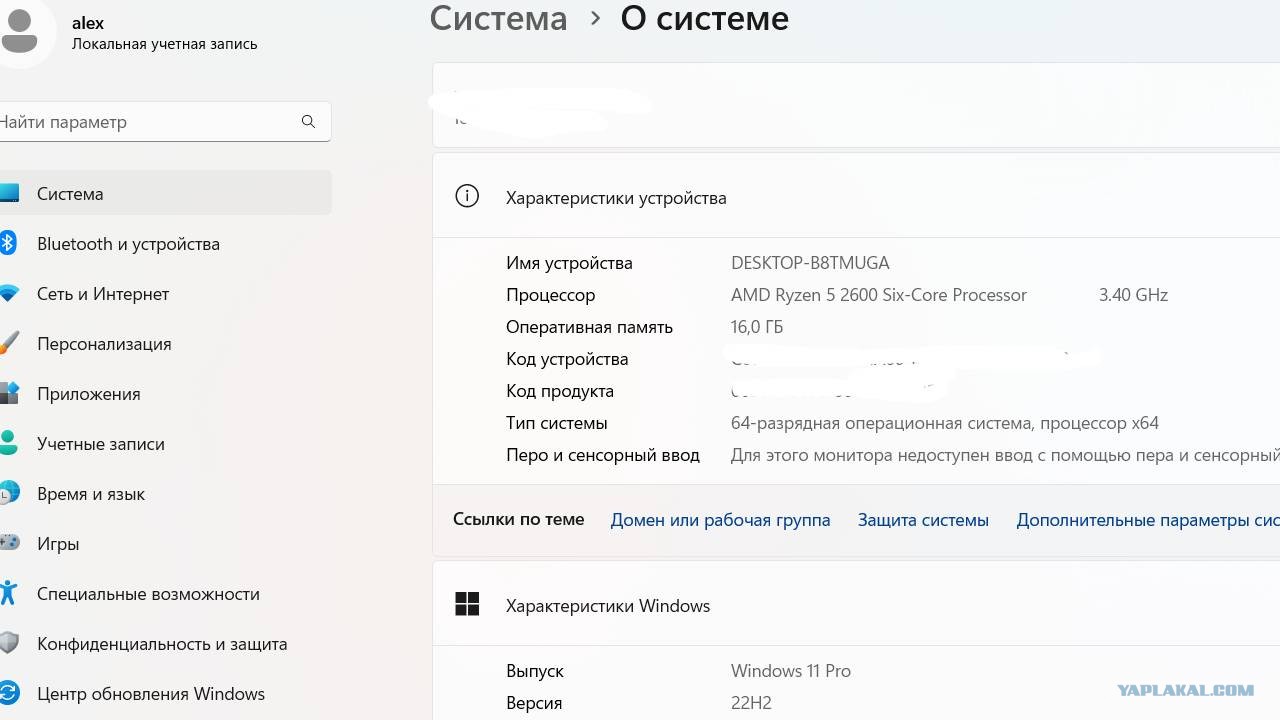Image resolution: width=1280 pixels, height=720 pixels.
Task: Focus the Найти параметр search field
Action: coord(164,122)
